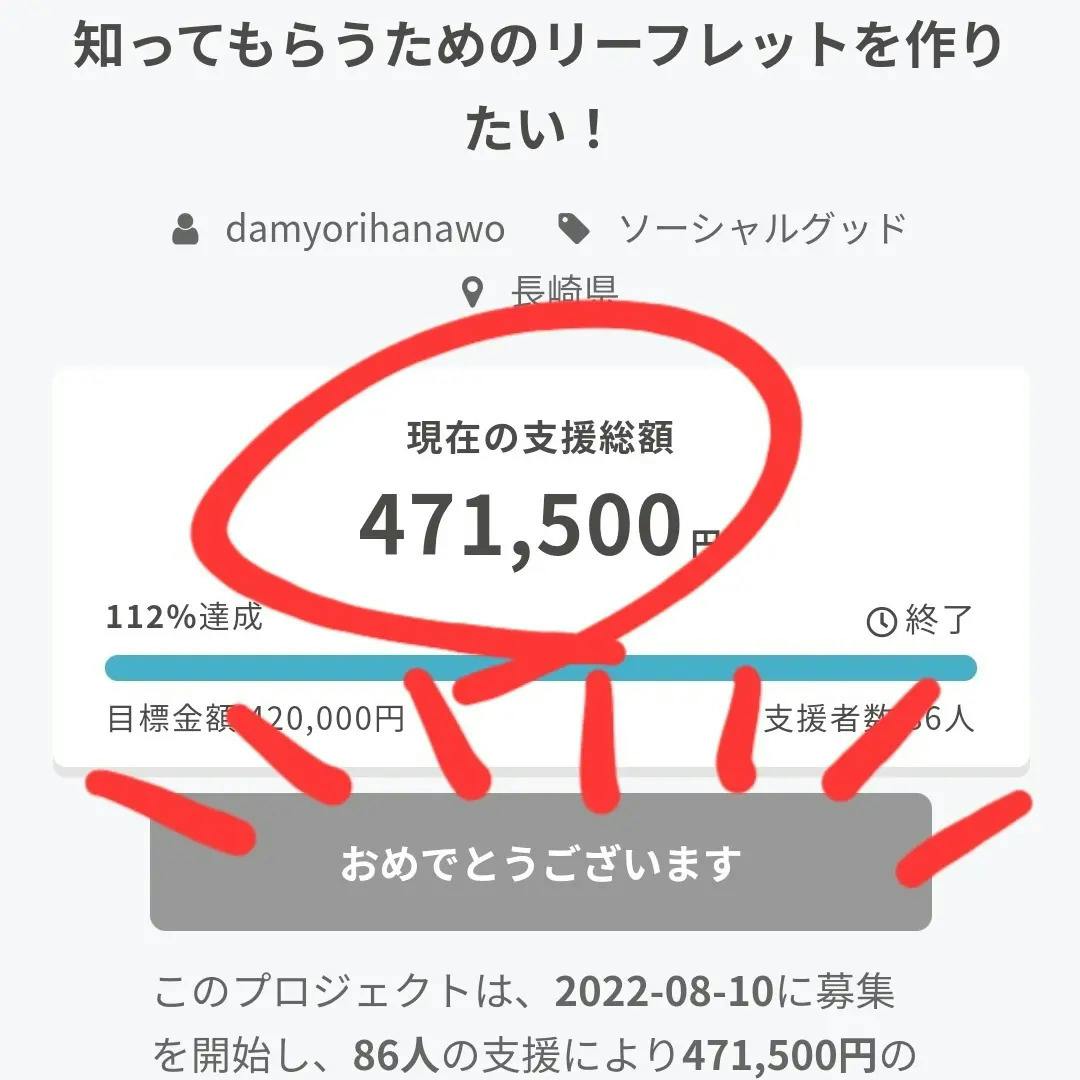Select the 長崎県 location link
1080x1080 pixels.
point(563,290)
